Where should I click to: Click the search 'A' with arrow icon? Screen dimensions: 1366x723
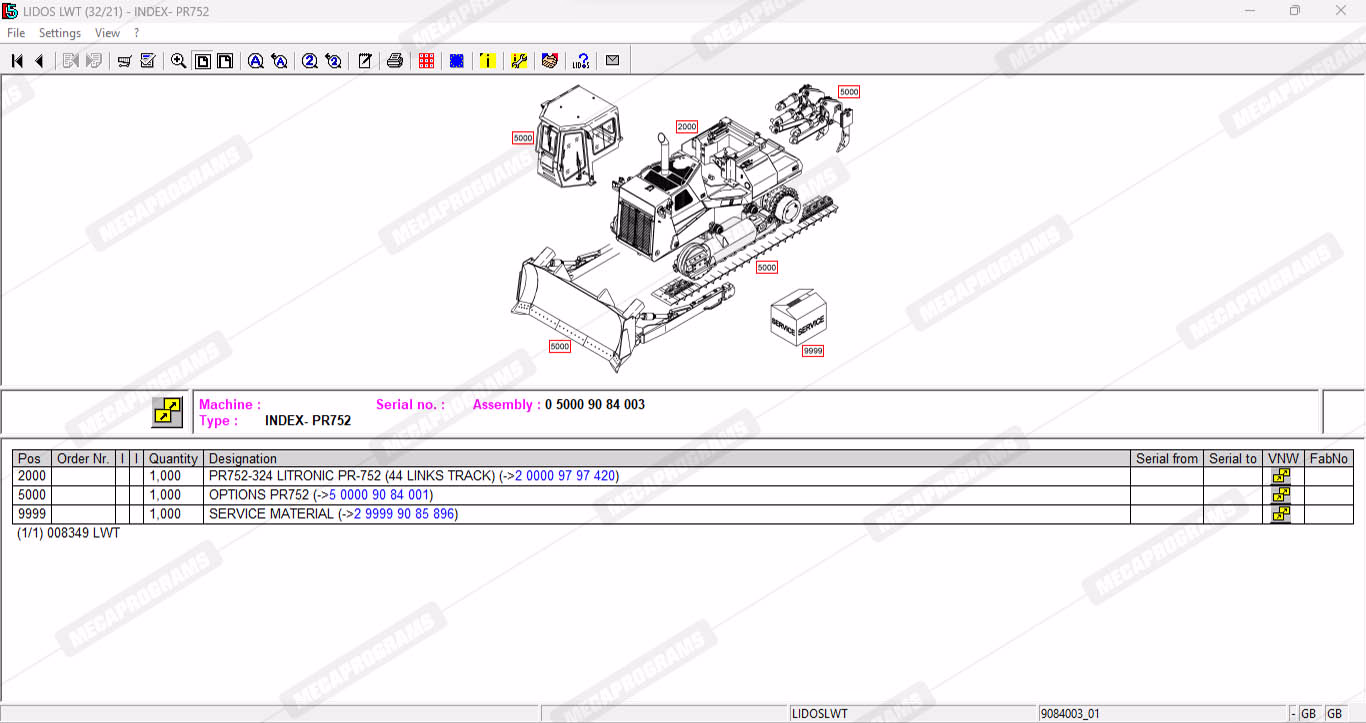tap(280, 61)
